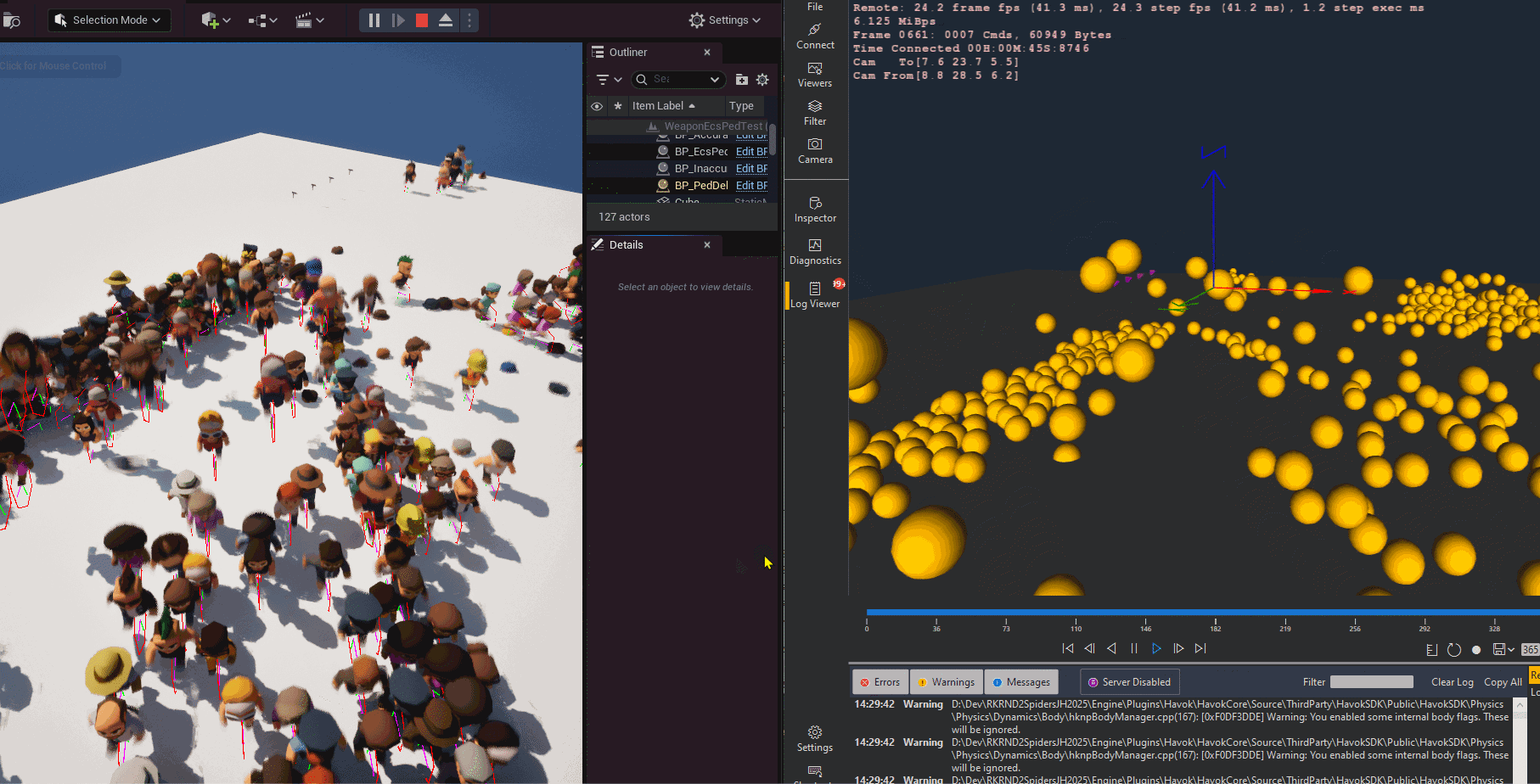
Task: Expand the editor Settings dropdown
Action: point(725,20)
